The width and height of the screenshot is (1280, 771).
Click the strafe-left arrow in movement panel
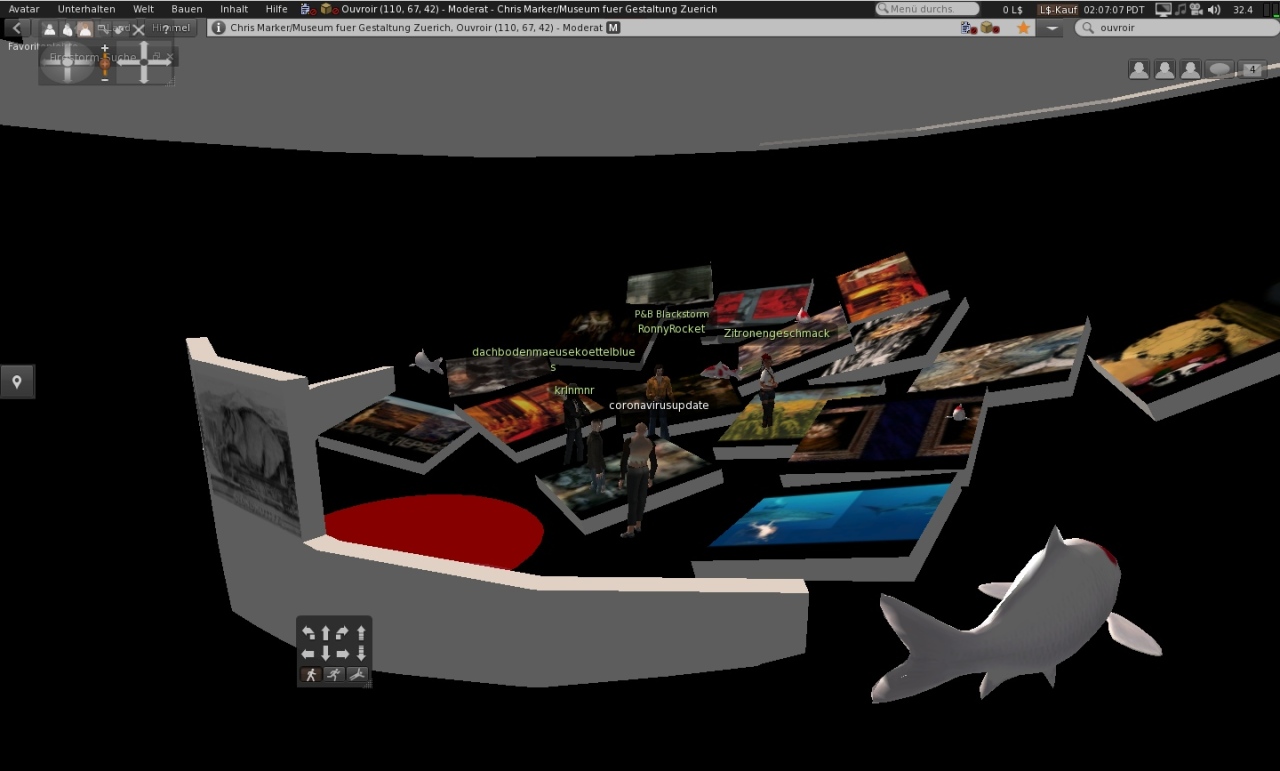(308, 653)
